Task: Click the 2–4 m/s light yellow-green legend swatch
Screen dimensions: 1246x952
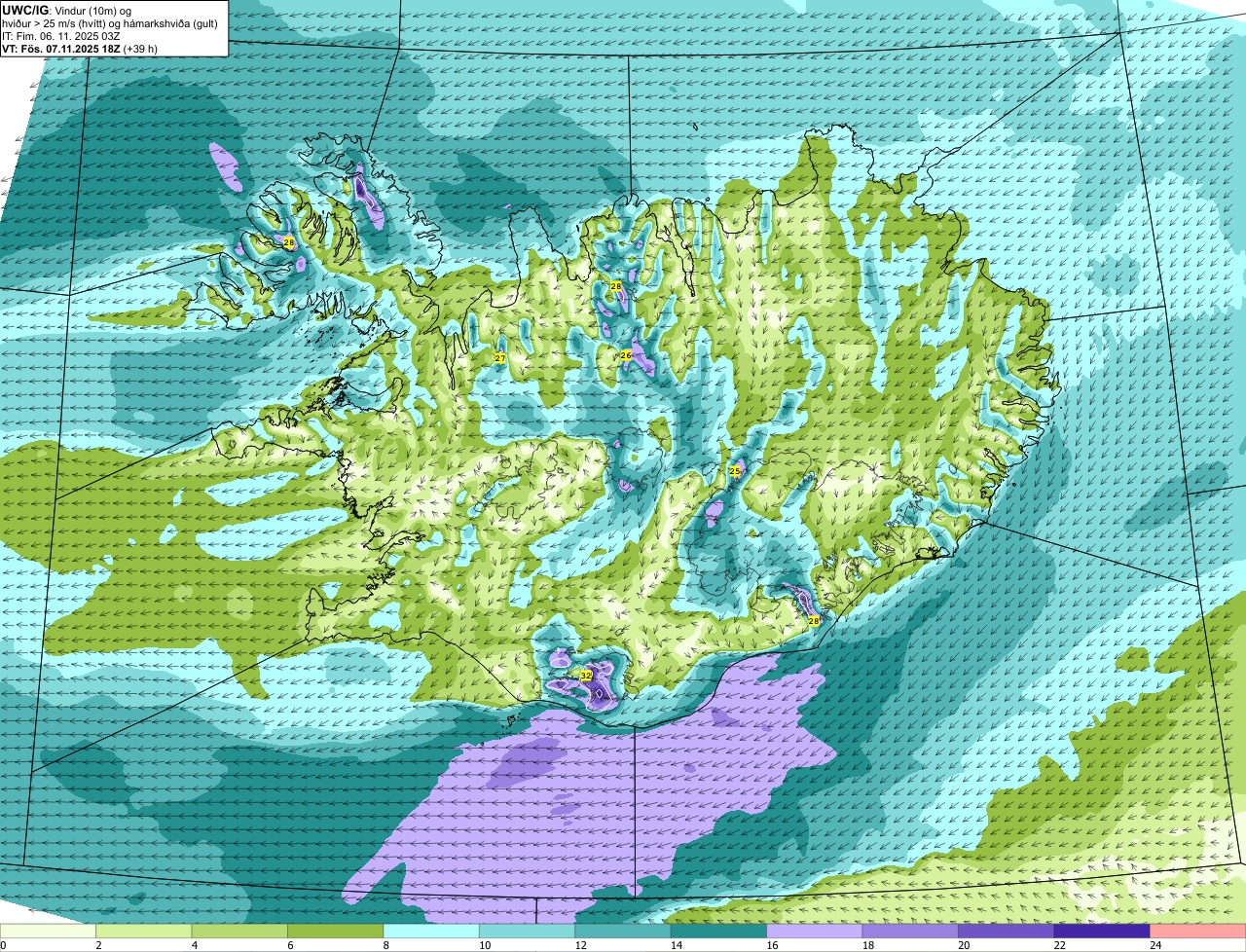Action: point(144,931)
